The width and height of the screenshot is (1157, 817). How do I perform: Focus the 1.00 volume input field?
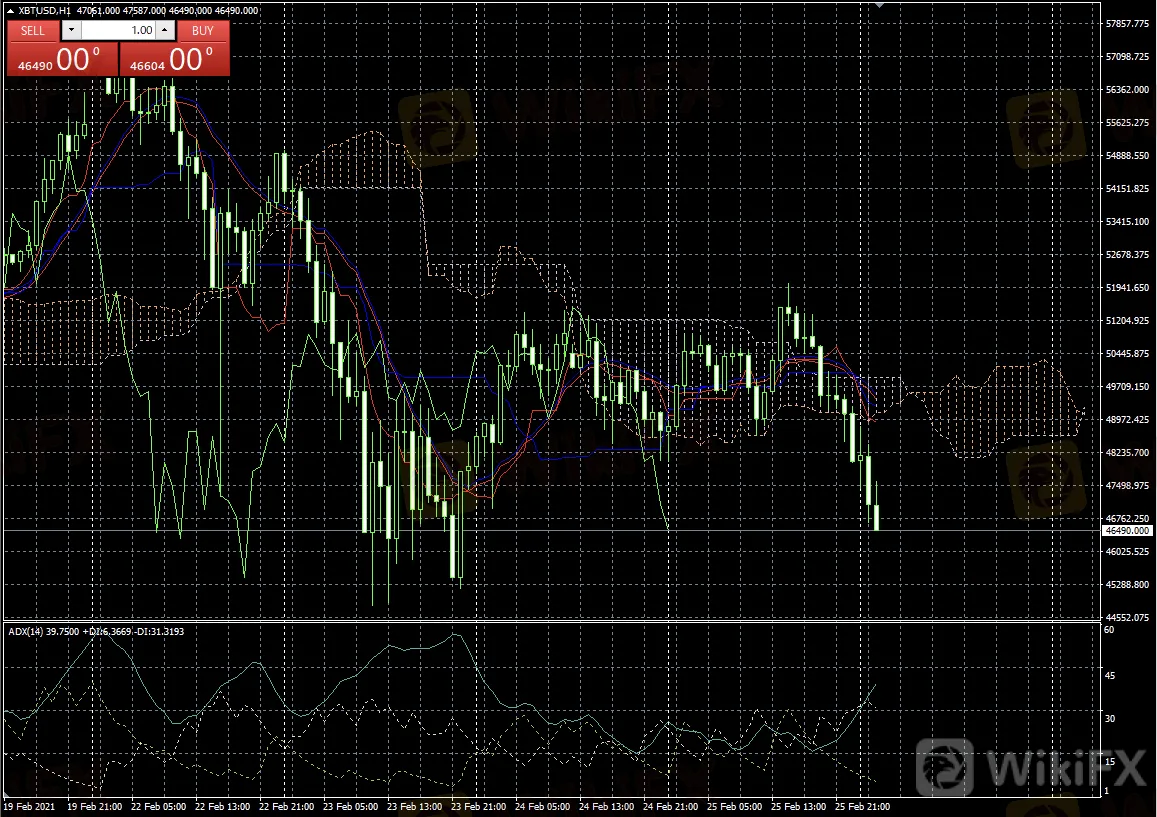click(118, 30)
